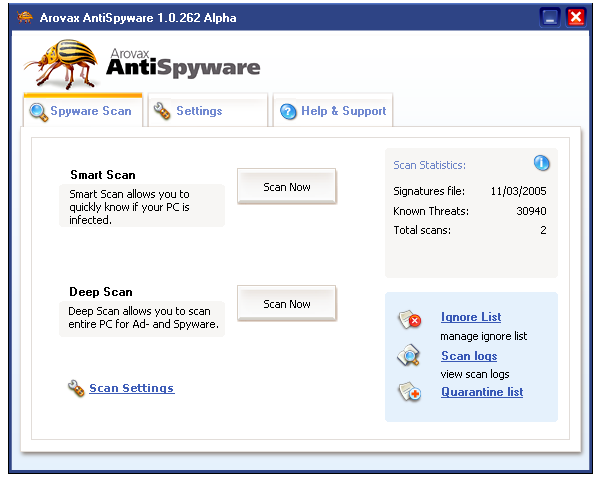The image size is (599, 478).
Task: Click the Known Threats value 30940
Action: click(x=531, y=211)
